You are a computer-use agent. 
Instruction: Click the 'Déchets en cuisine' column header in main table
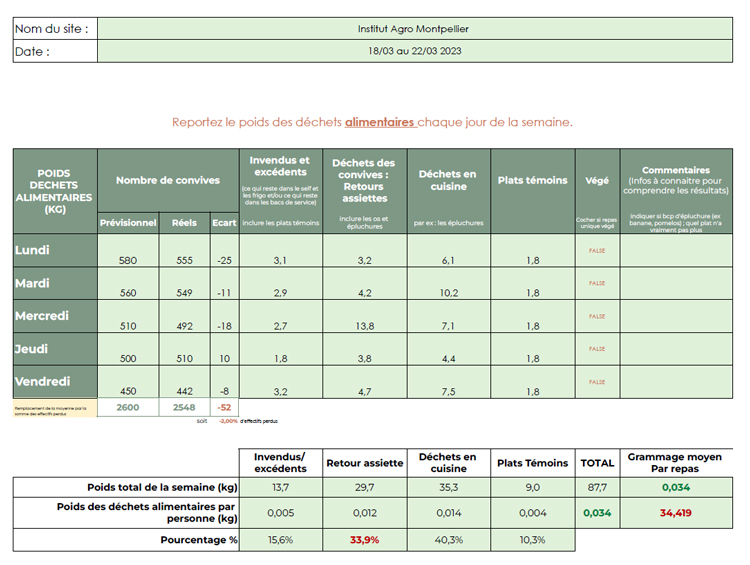click(x=449, y=191)
